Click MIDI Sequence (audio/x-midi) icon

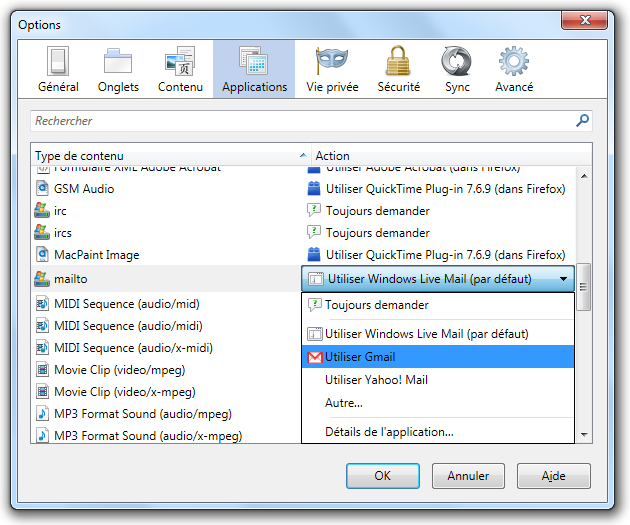(x=42, y=347)
